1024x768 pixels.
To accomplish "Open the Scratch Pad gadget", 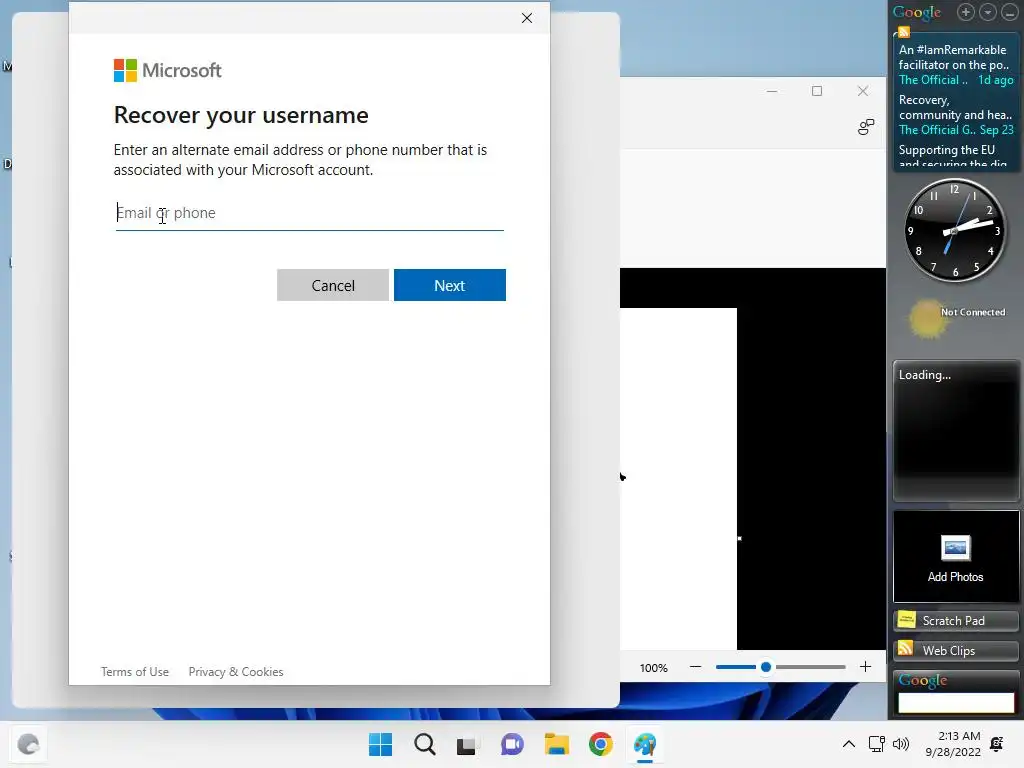I will pyautogui.click(x=955, y=620).
